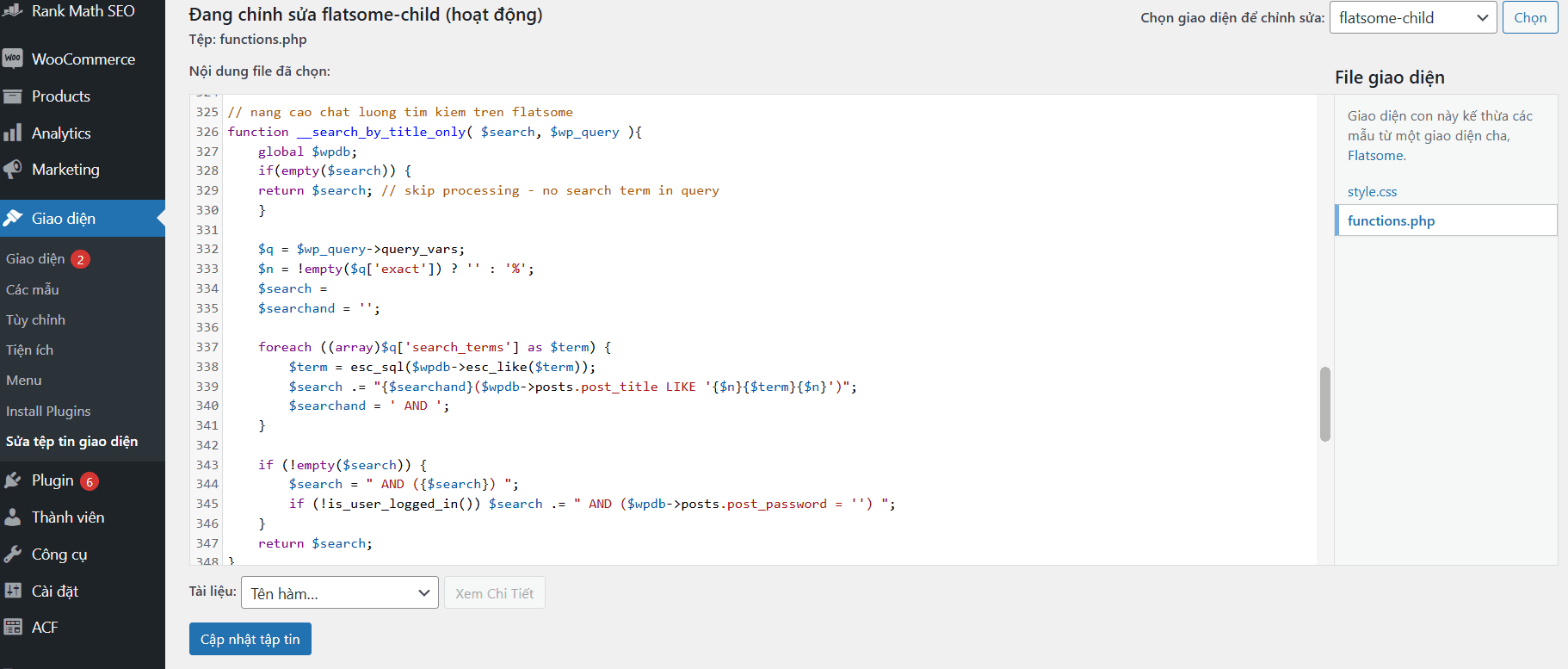Click the ACF fields icon
Image resolution: width=1568 pixels, height=669 pixels.
tap(13, 628)
